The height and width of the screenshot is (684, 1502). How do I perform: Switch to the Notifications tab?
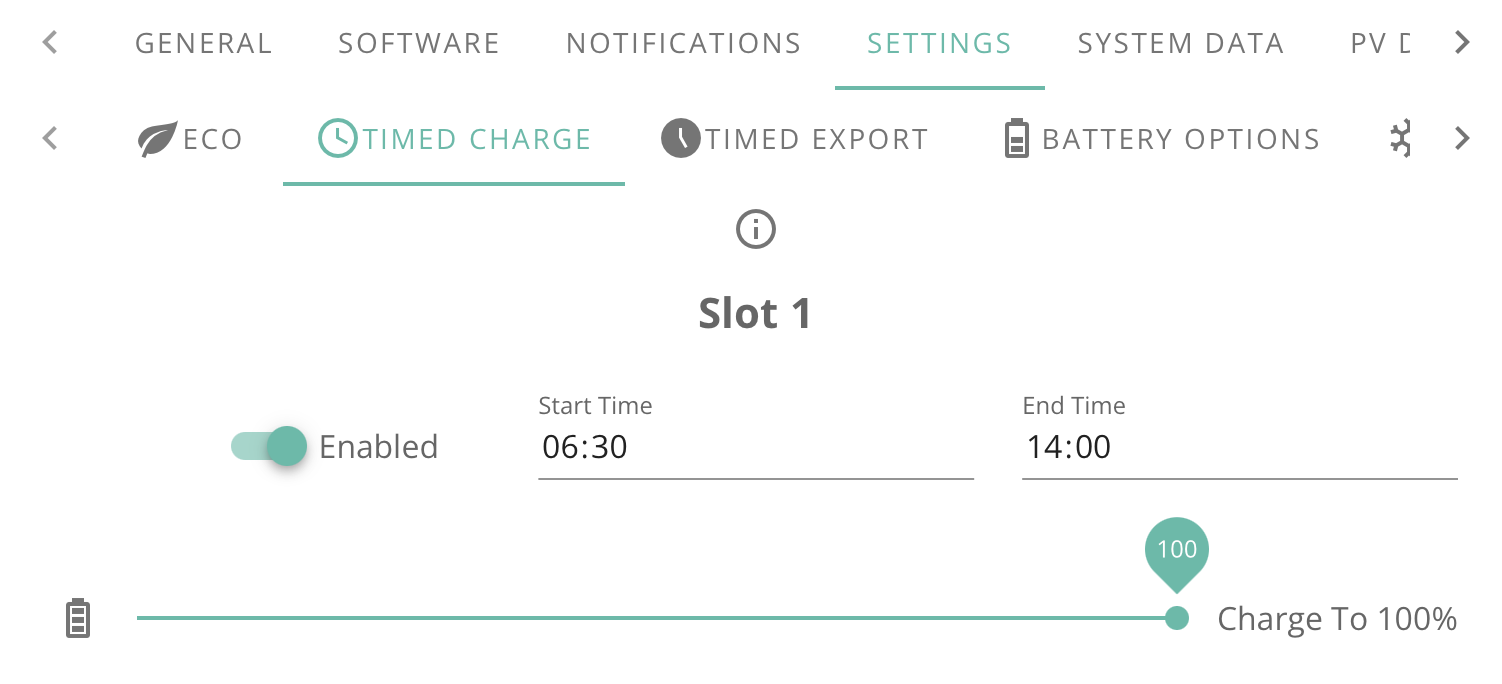(x=684, y=44)
